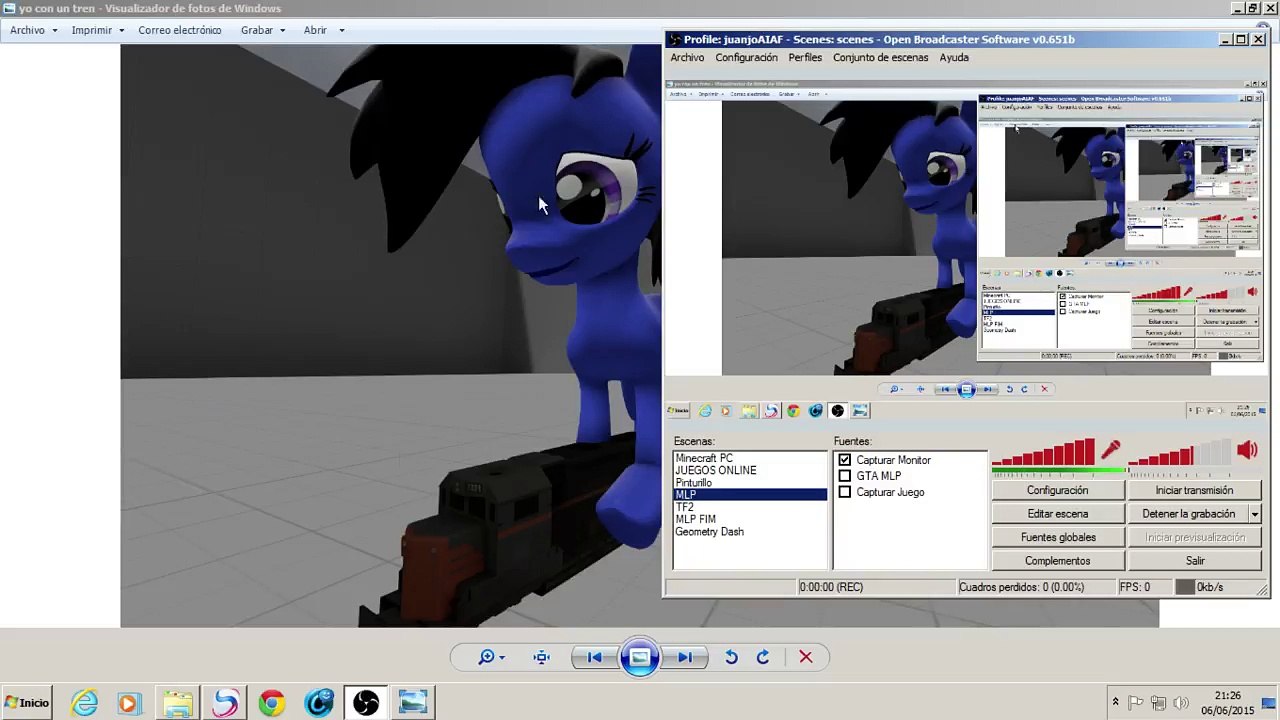The height and width of the screenshot is (720, 1280).
Task: Open the volume tray icon
Action: point(1180,703)
